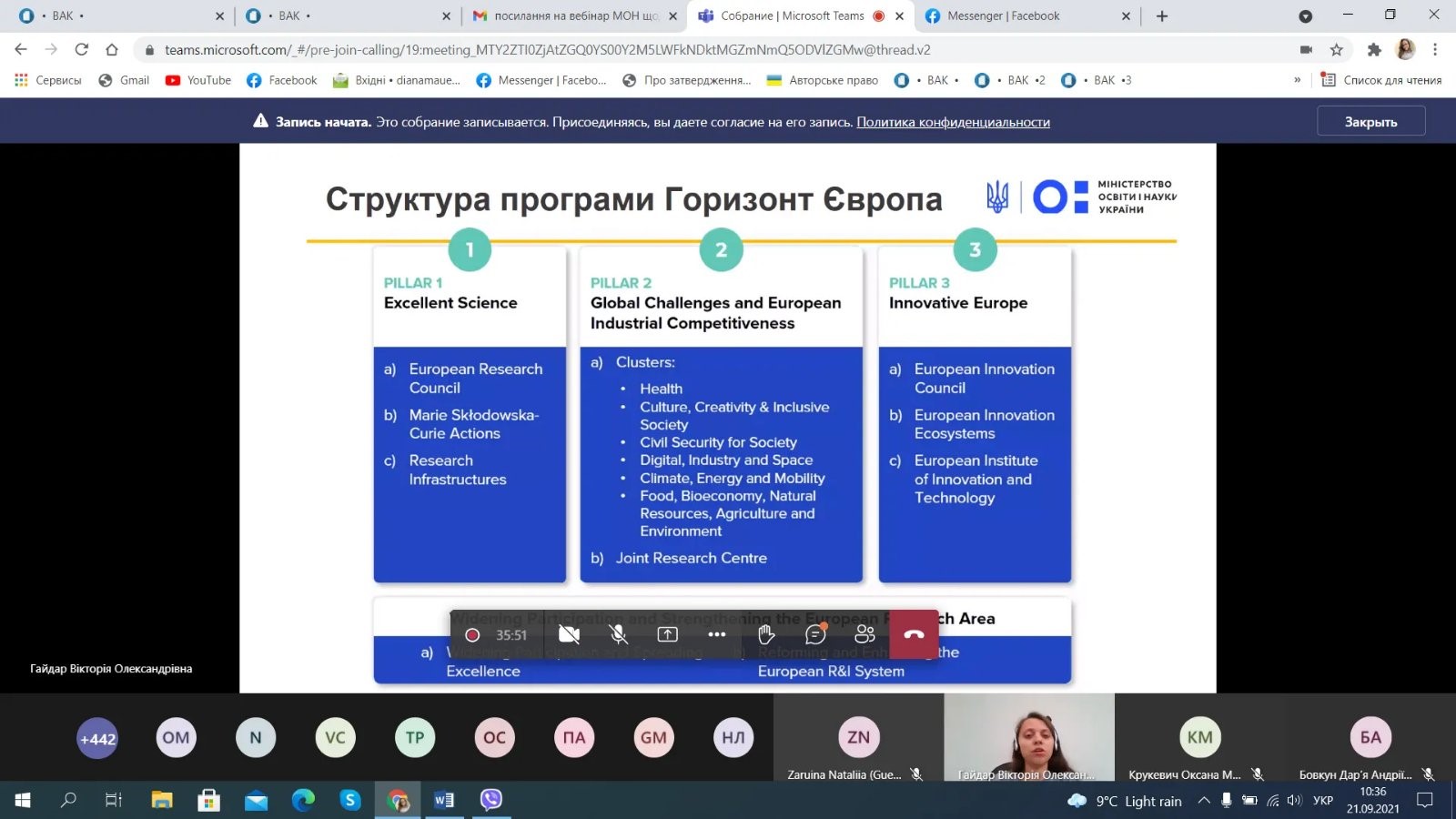Open File Explorer from taskbar
1456x819 pixels.
162,800
